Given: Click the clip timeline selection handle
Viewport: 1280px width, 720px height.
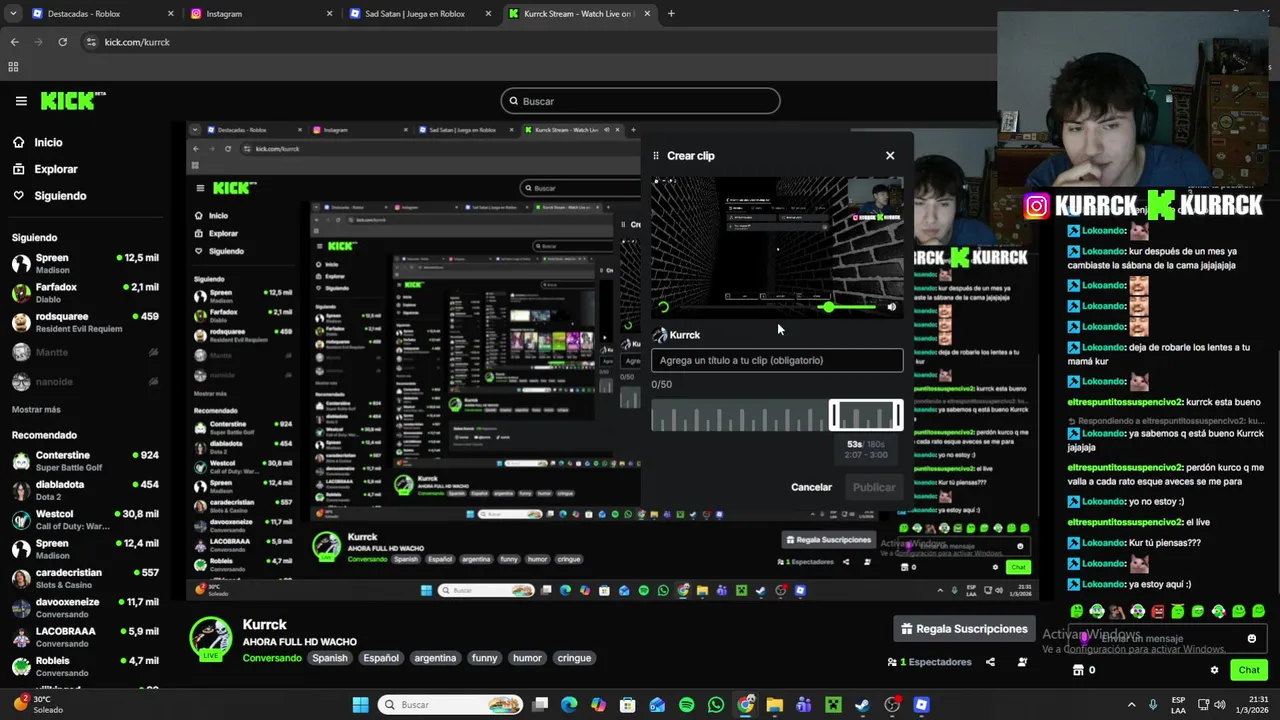Looking at the screenshot, I should 866,415.
